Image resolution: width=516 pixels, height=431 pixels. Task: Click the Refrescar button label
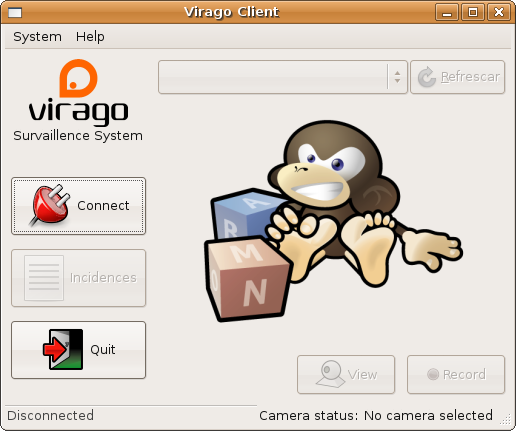(x=470, y=77)
